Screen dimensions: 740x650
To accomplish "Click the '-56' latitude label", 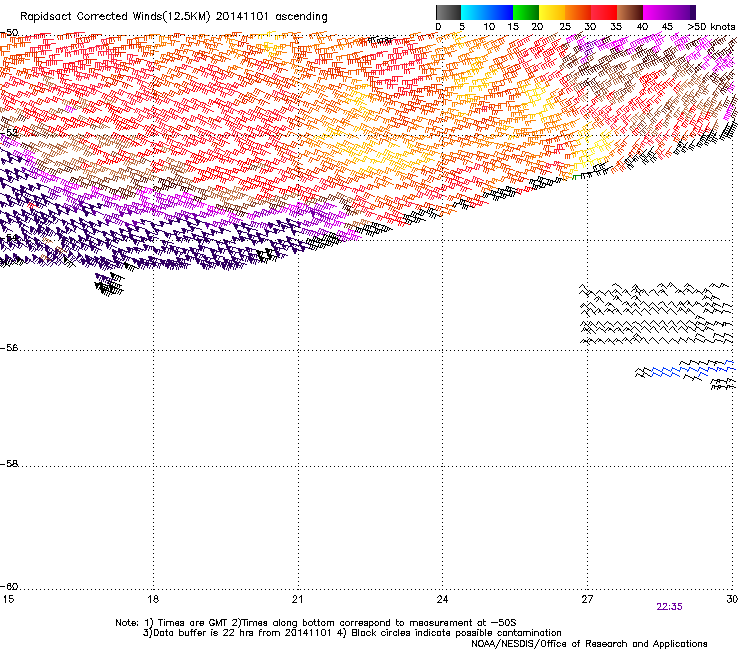I will click(x=9, y=348).
